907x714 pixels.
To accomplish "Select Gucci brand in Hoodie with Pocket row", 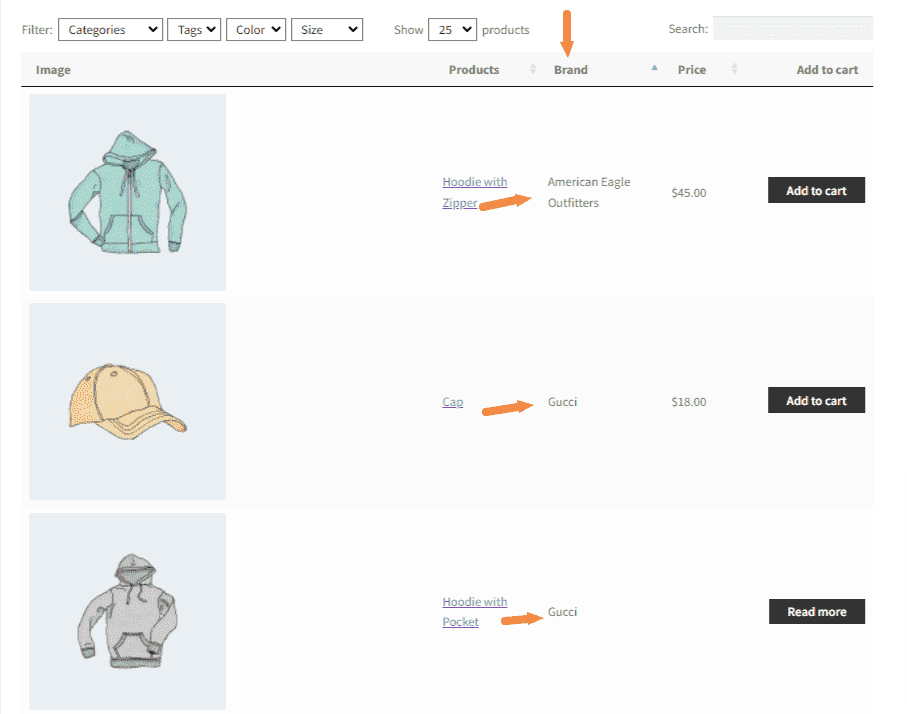I will [x=562, y=612].
